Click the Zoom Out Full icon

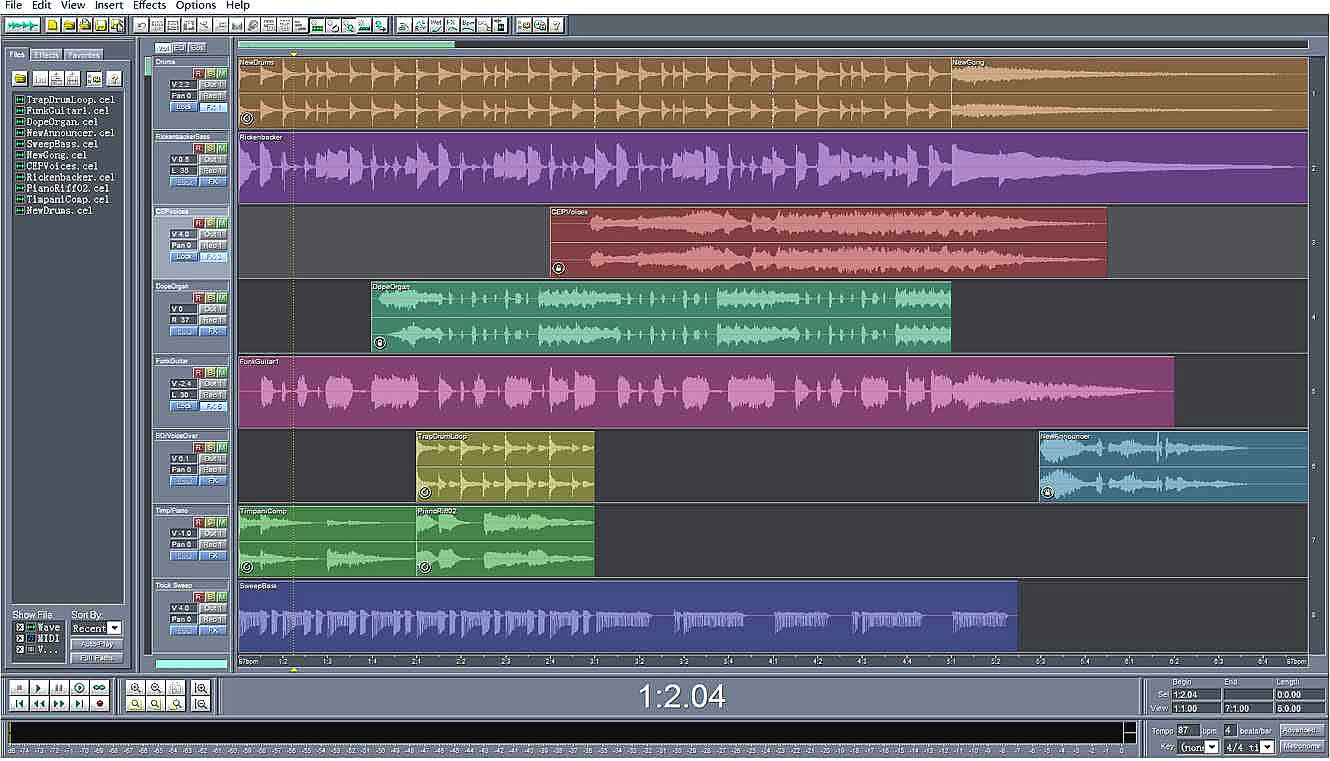176,688
